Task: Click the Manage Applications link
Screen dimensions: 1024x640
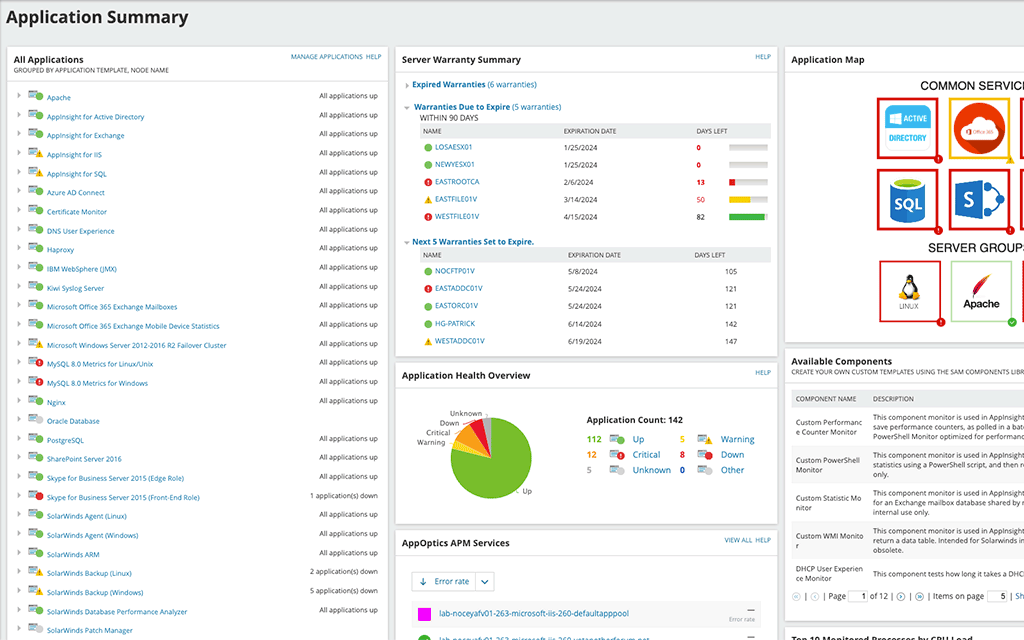Action: 326,57
